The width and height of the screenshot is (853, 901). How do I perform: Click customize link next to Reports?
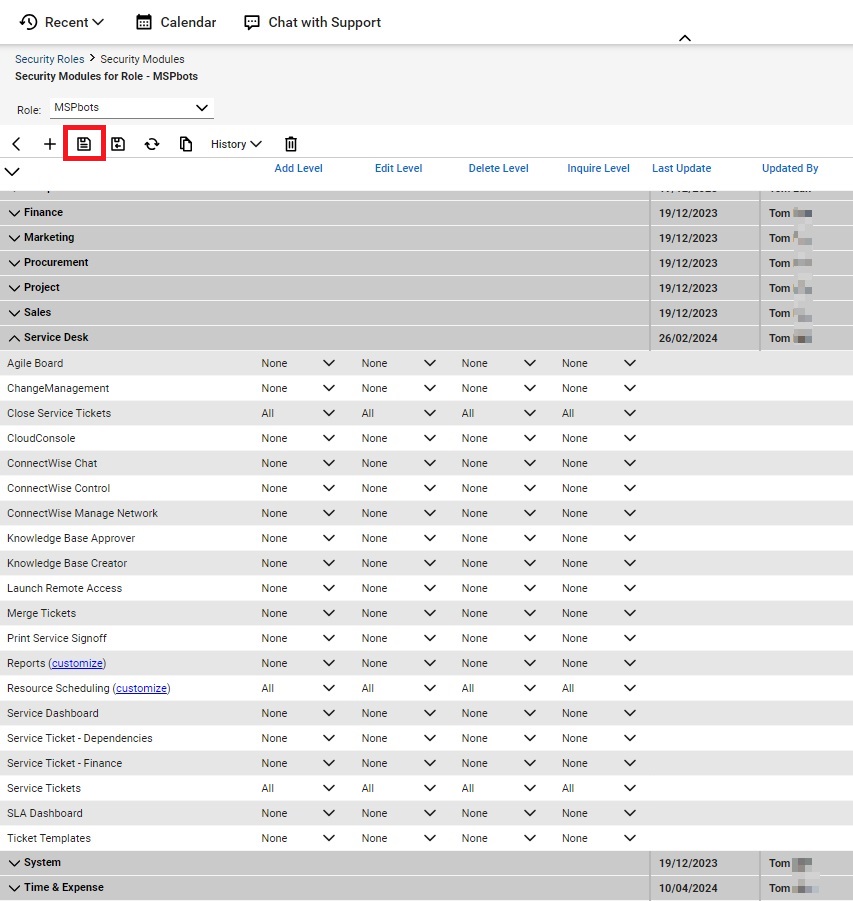(78, 663)
